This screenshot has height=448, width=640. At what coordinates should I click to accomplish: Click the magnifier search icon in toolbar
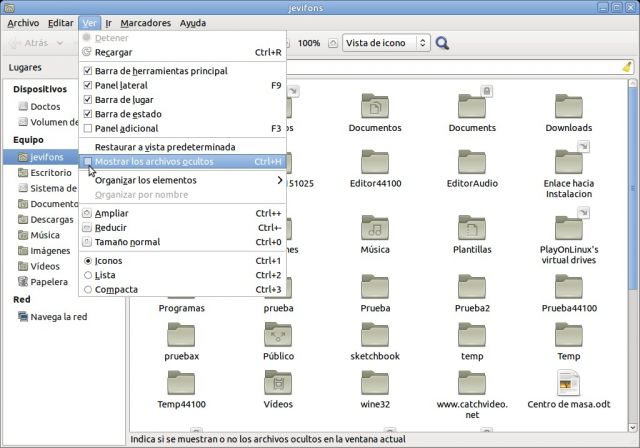(x=442, y=43)
